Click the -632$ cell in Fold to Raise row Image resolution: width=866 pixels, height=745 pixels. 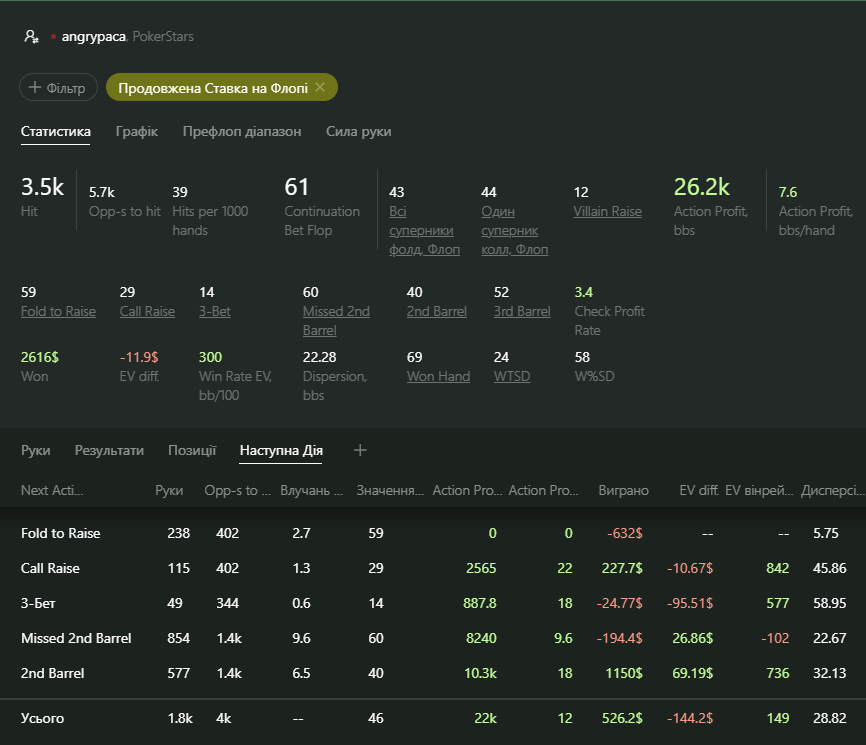click(625, 533)
